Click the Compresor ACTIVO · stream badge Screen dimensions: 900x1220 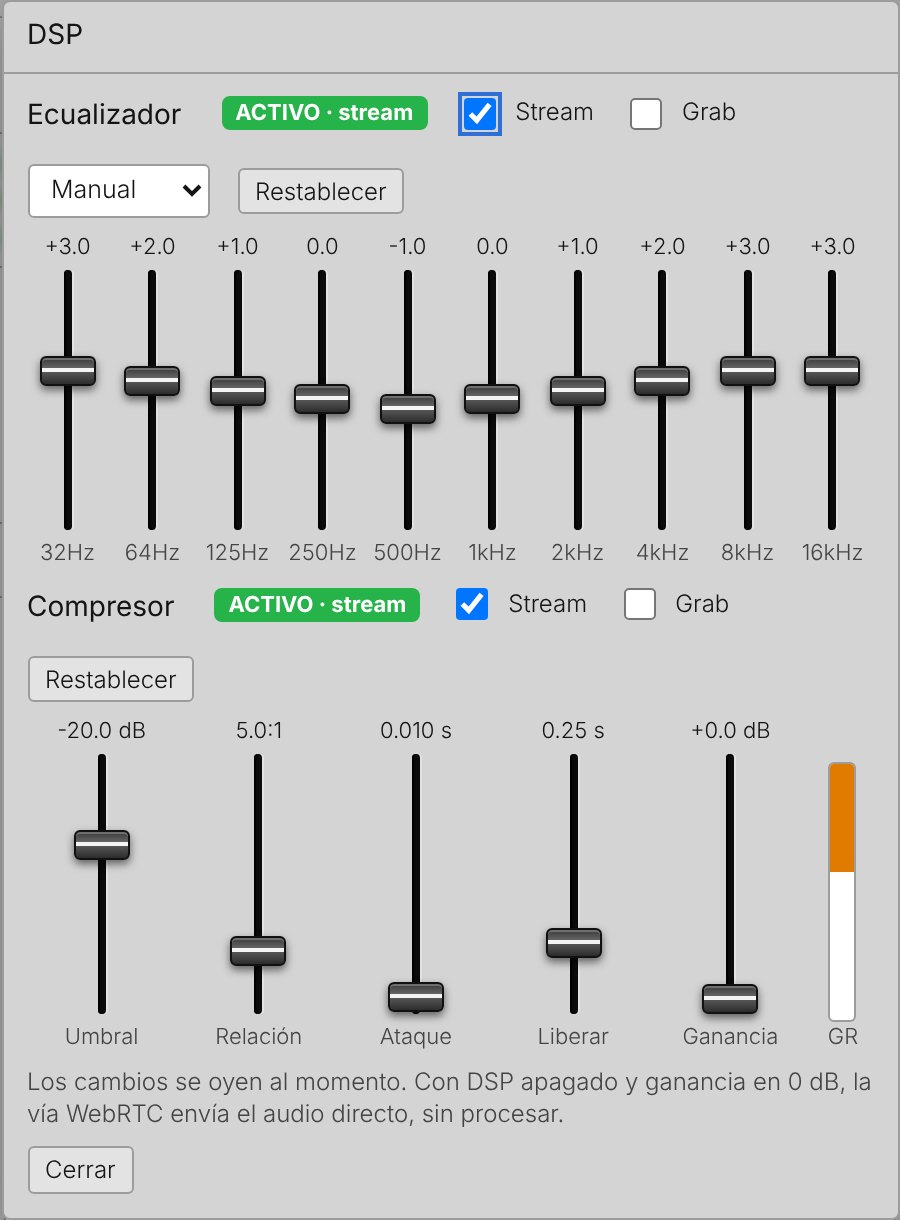point(317,605)
